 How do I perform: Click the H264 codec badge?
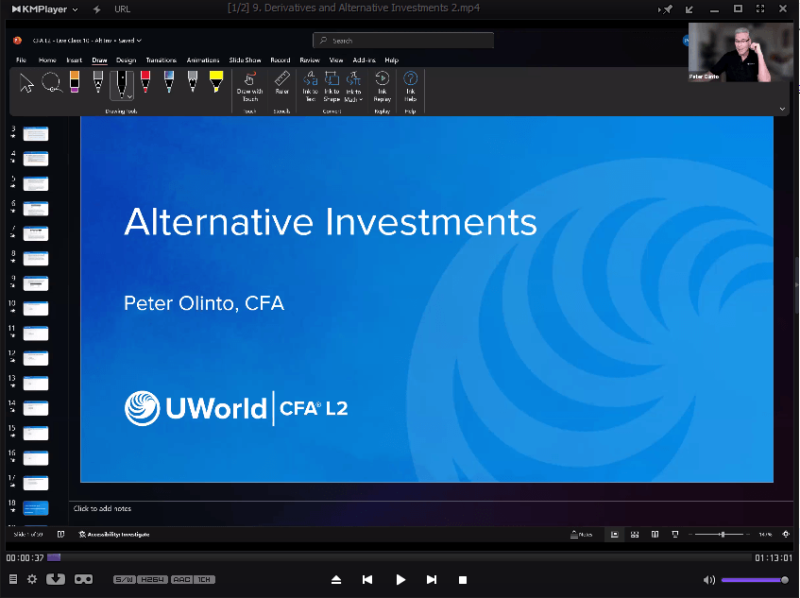coord(153,580)
